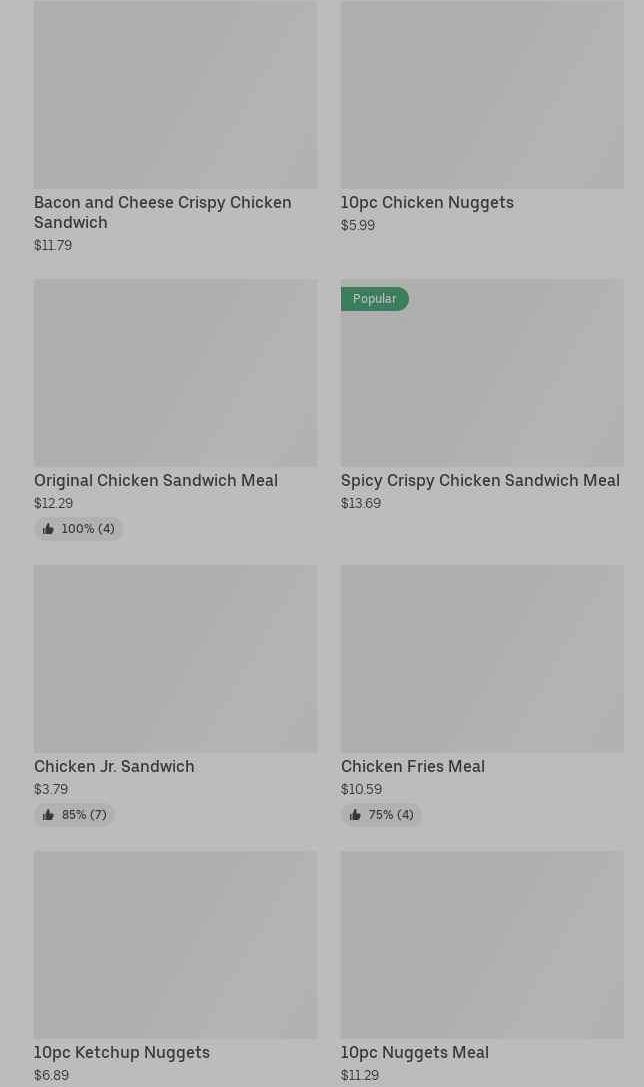644x1087 pixels.
Task: Click the Spicy Crispy Chicken Sandwich Meal title
Action: click(480, 480)
